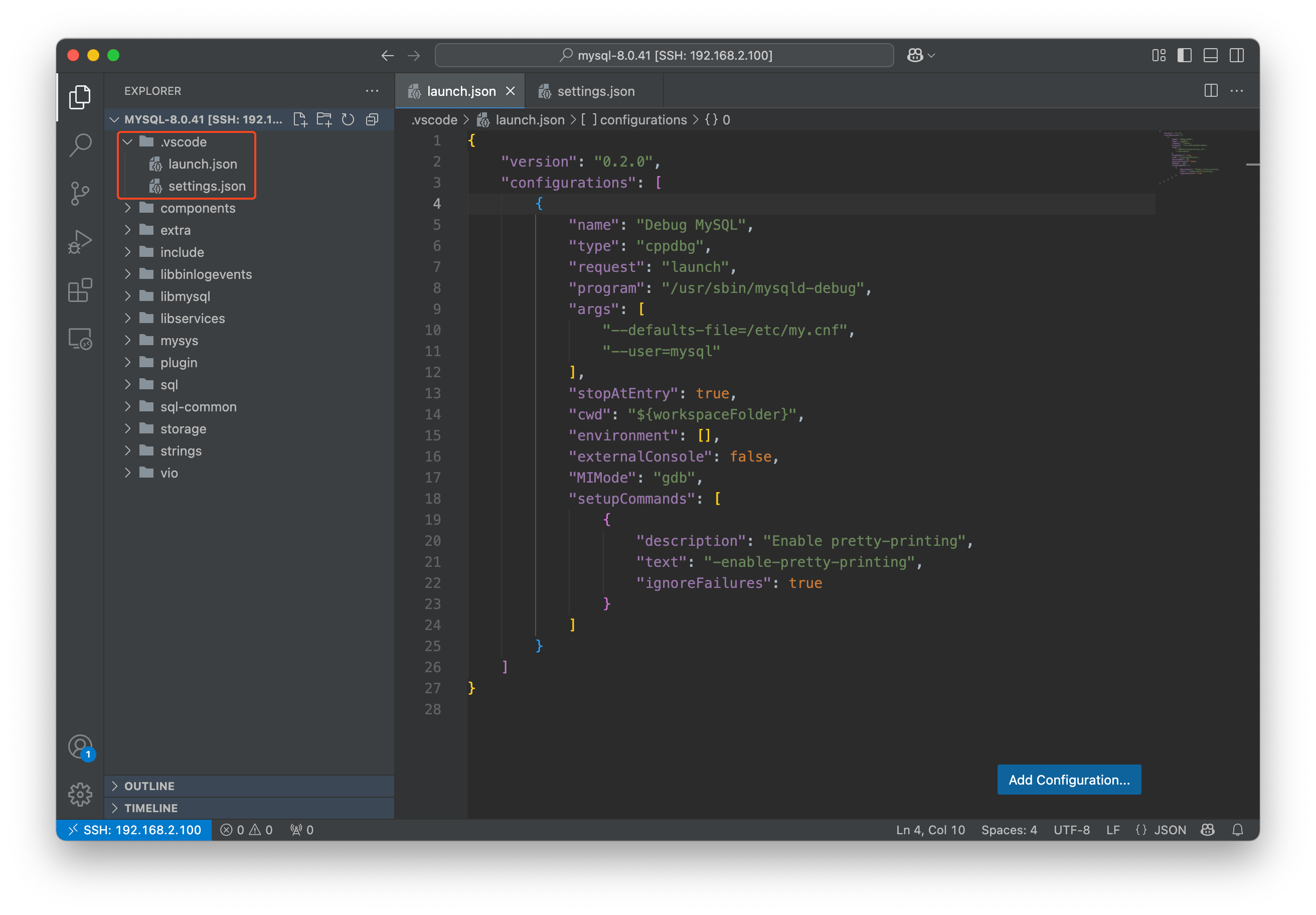
Task: Open the Search view in activity bar
Action: point(80,145)
